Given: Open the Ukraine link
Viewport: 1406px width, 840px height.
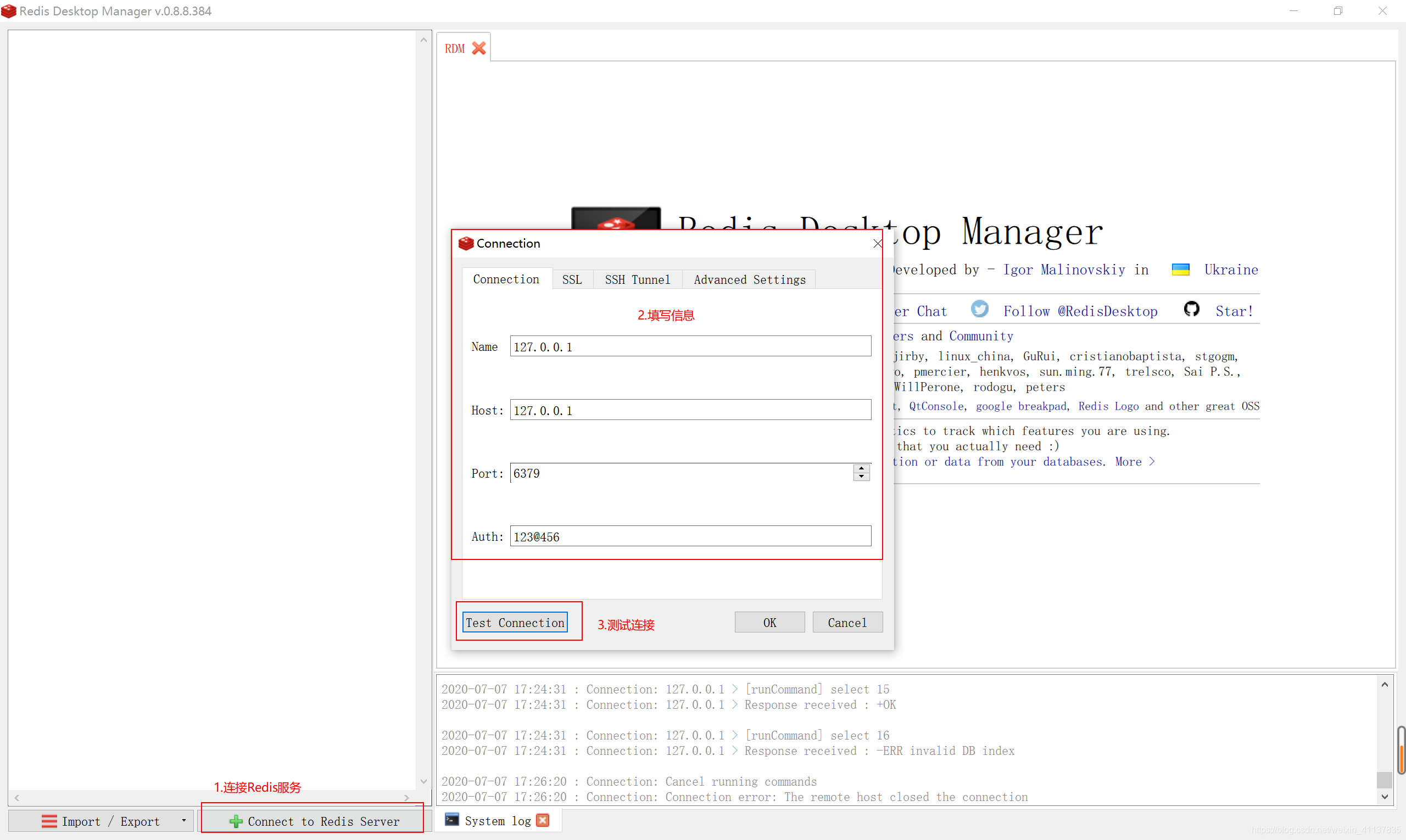Looking at the screenshot, I should (x=1231, y=270).
